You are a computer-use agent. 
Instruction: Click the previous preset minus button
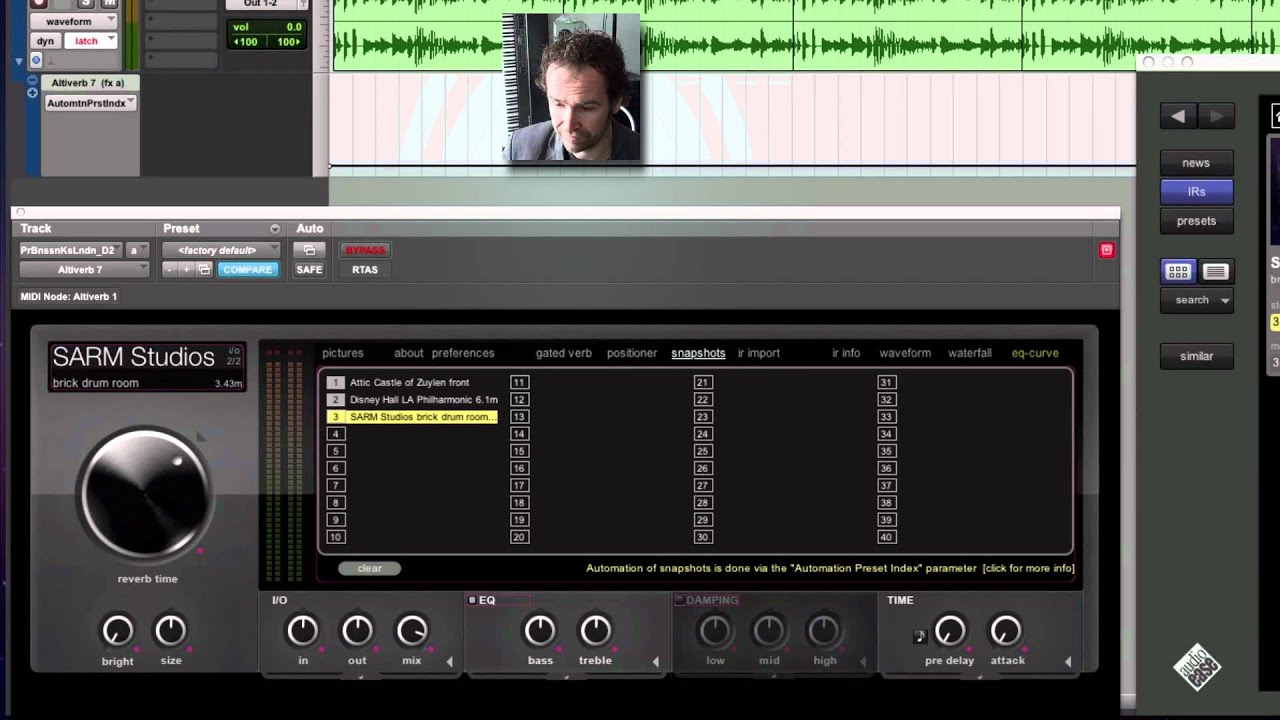[x=170, y=270]
